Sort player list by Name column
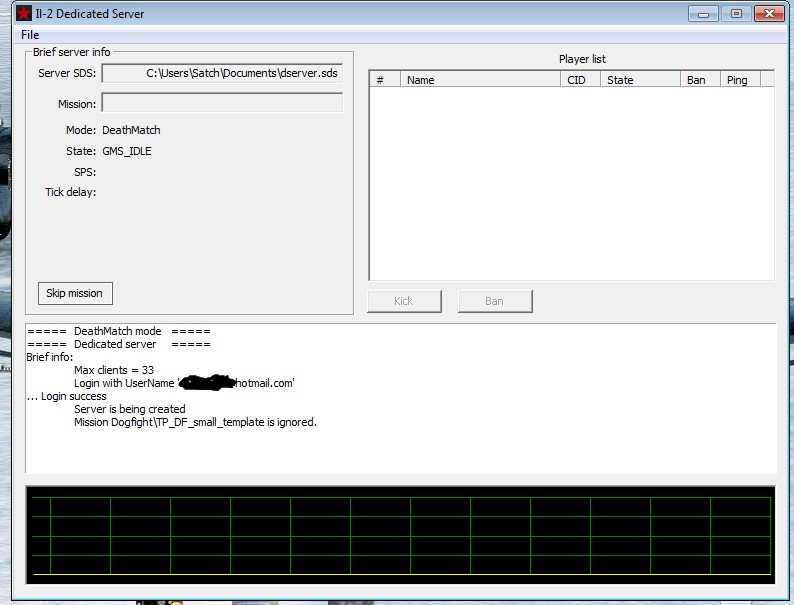 click(x=481, y=79)
